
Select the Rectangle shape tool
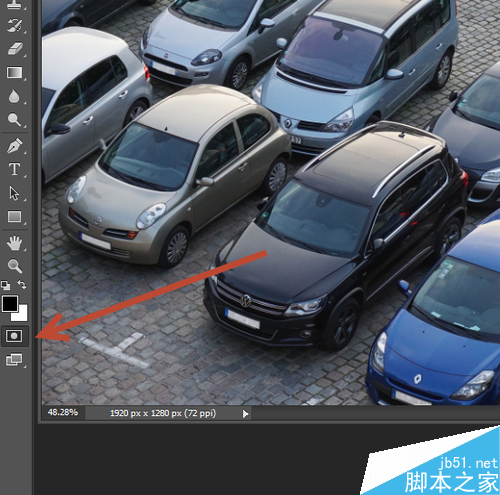14,217
